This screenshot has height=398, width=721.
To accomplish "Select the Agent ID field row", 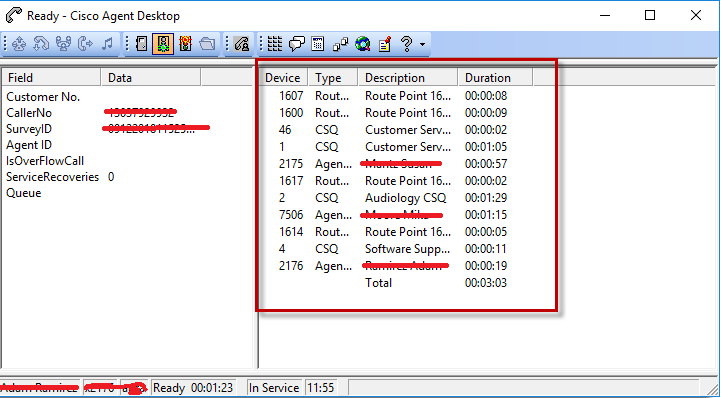I will [x=29, y=145].
